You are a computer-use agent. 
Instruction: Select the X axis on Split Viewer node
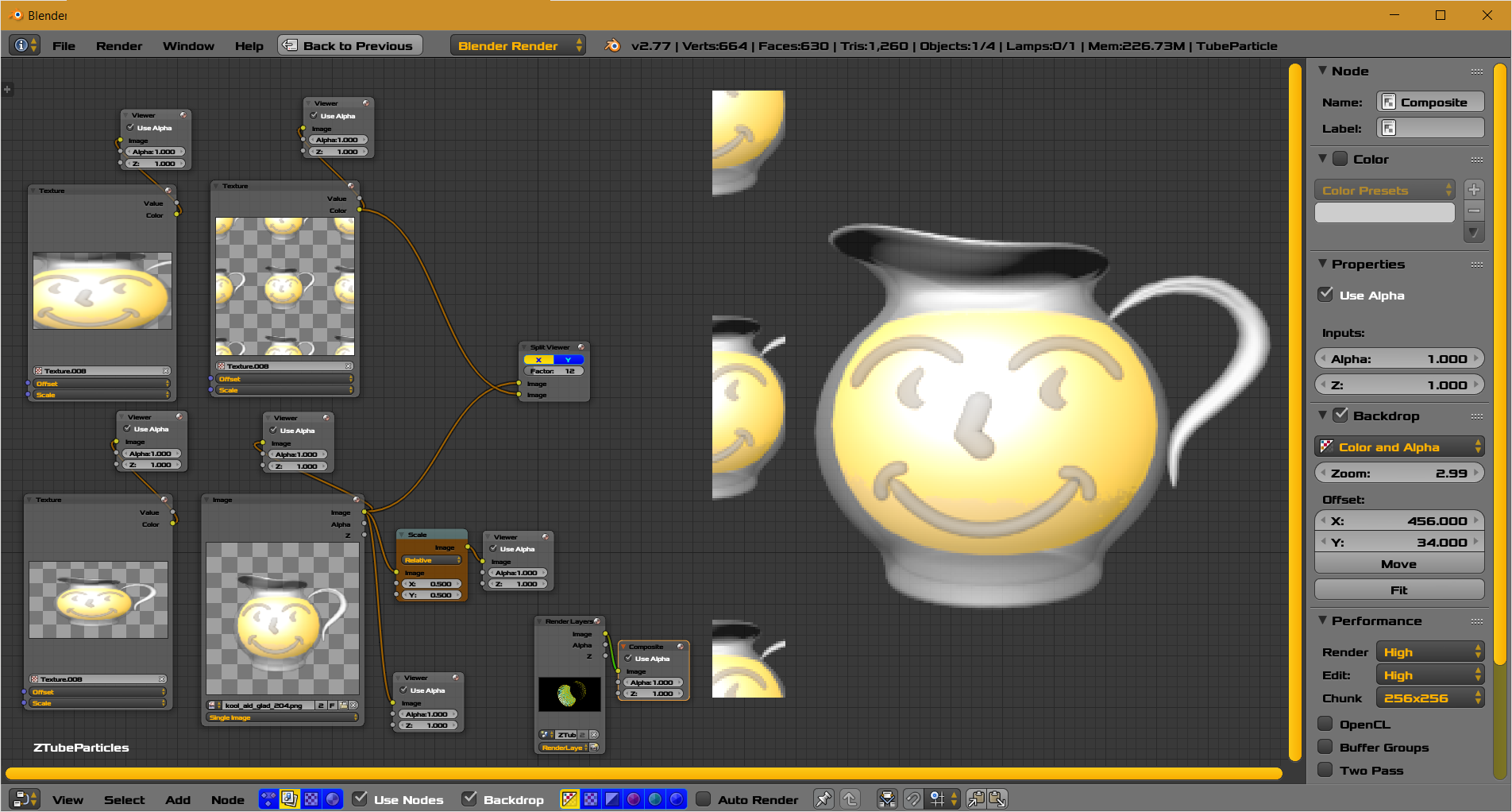point(539,360)
